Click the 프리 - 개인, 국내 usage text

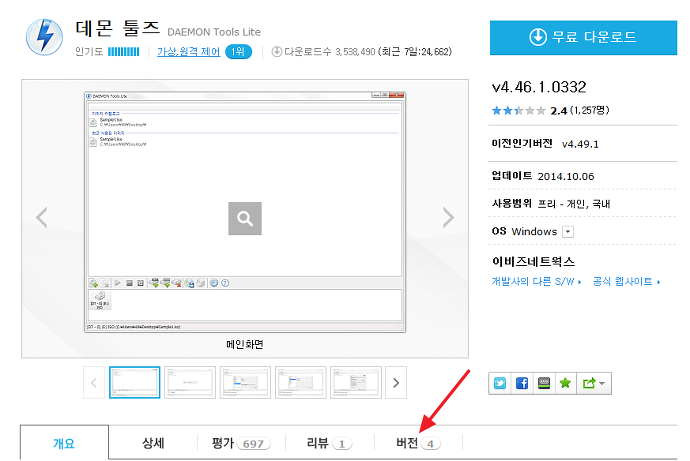(574, 204)
